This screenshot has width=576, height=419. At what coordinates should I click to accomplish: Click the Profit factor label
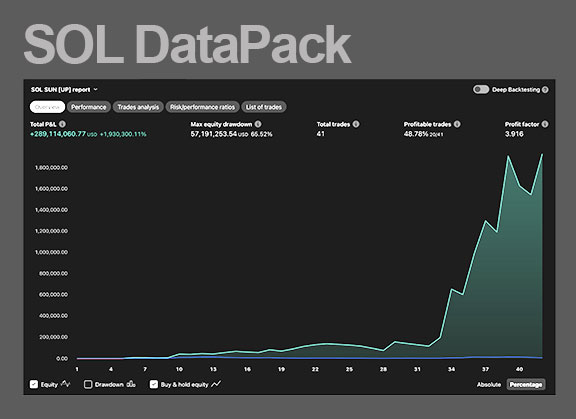click(522, 124)
